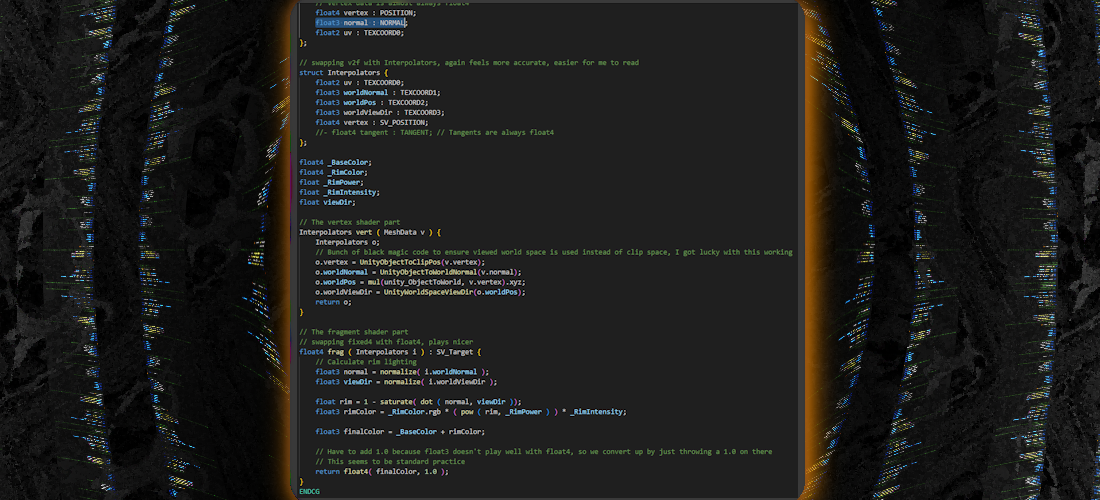Click the 'This seems to be standard practice' comment

(390, 461)
